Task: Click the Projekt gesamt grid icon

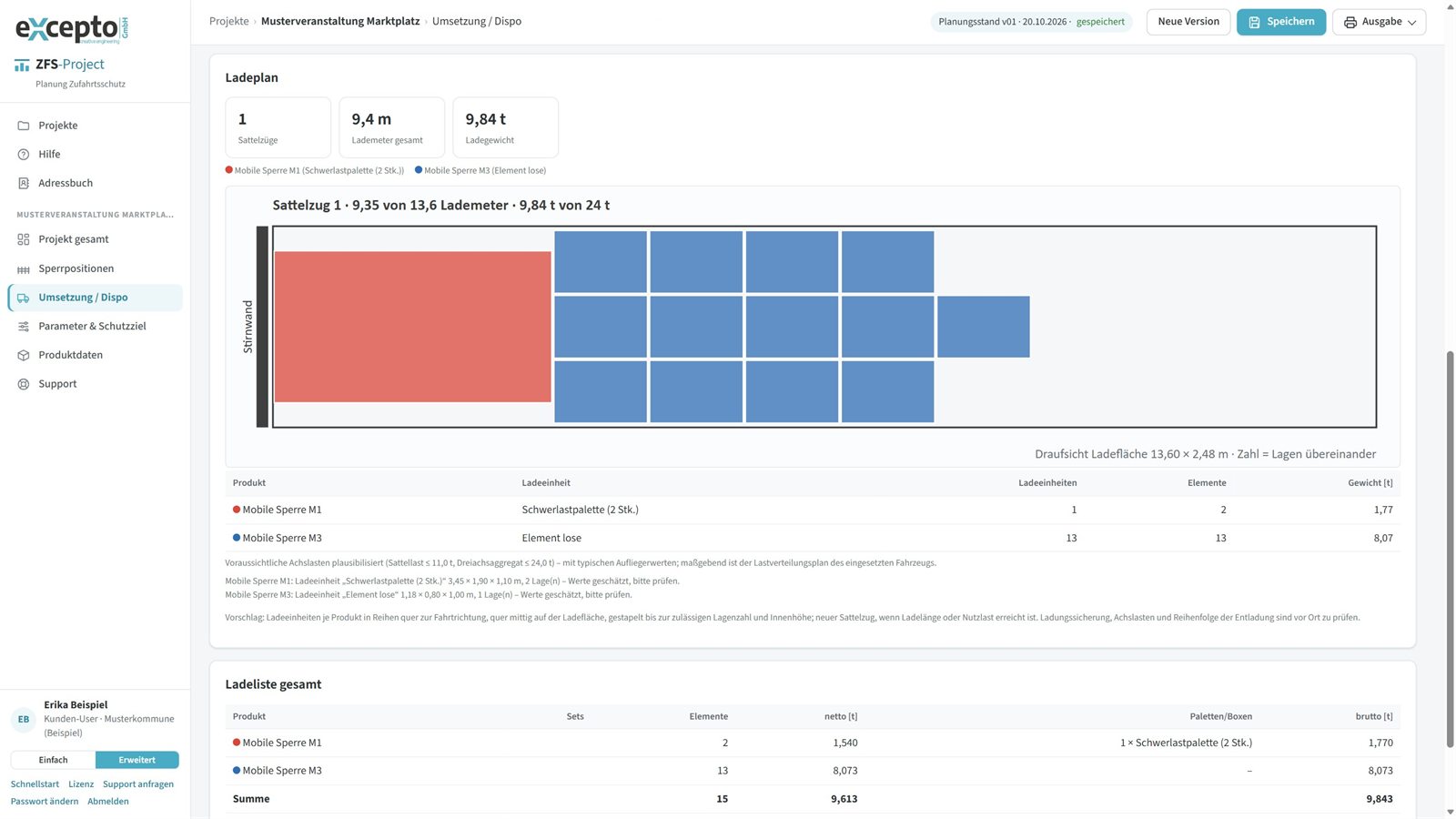Action: coord(24,239)
